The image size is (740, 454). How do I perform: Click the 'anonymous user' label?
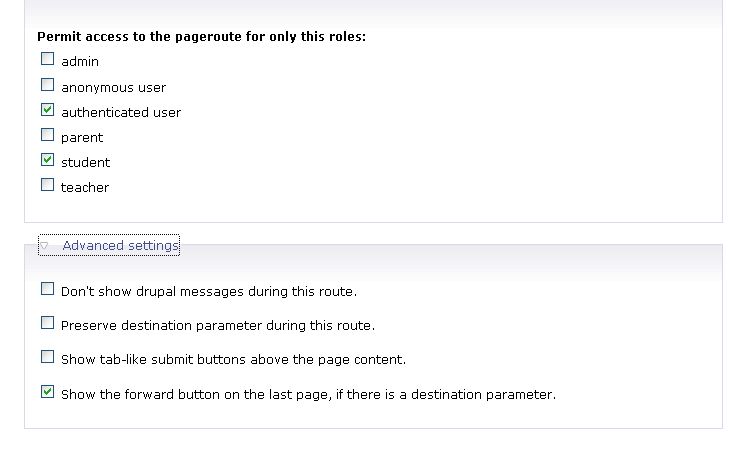coord(113,87)
